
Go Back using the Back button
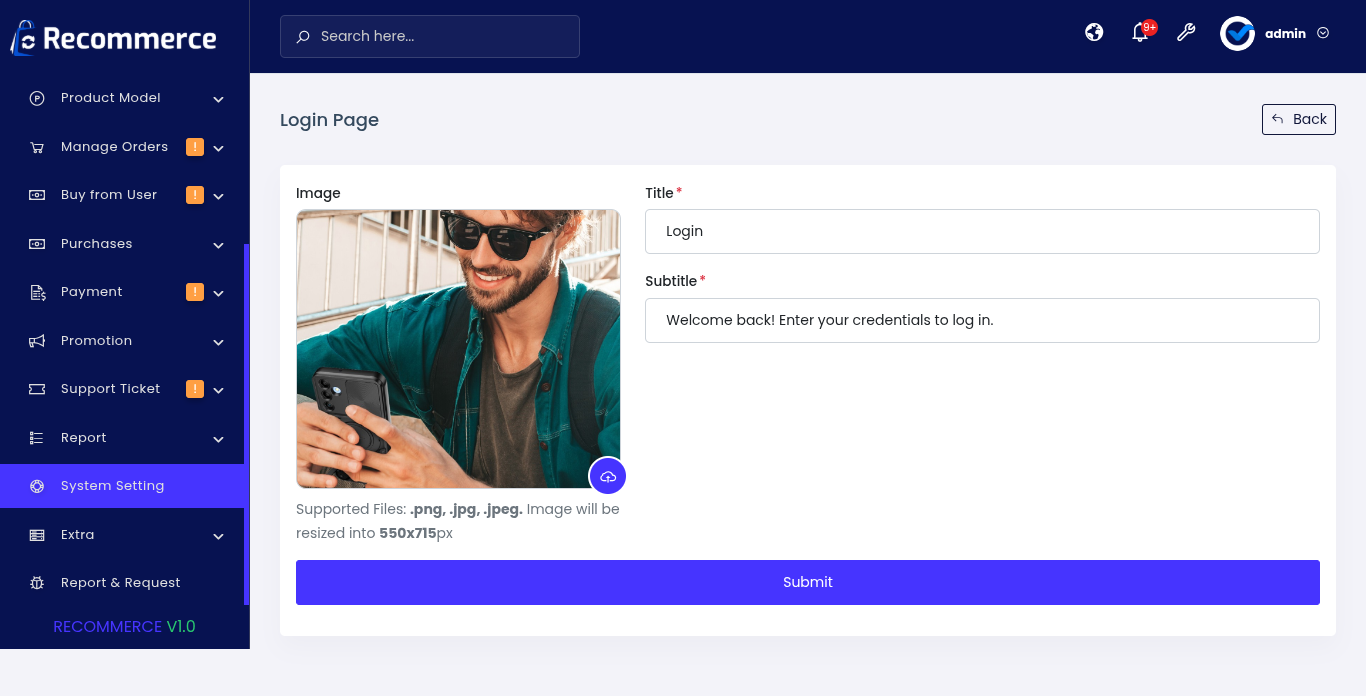coord(1299,119)
